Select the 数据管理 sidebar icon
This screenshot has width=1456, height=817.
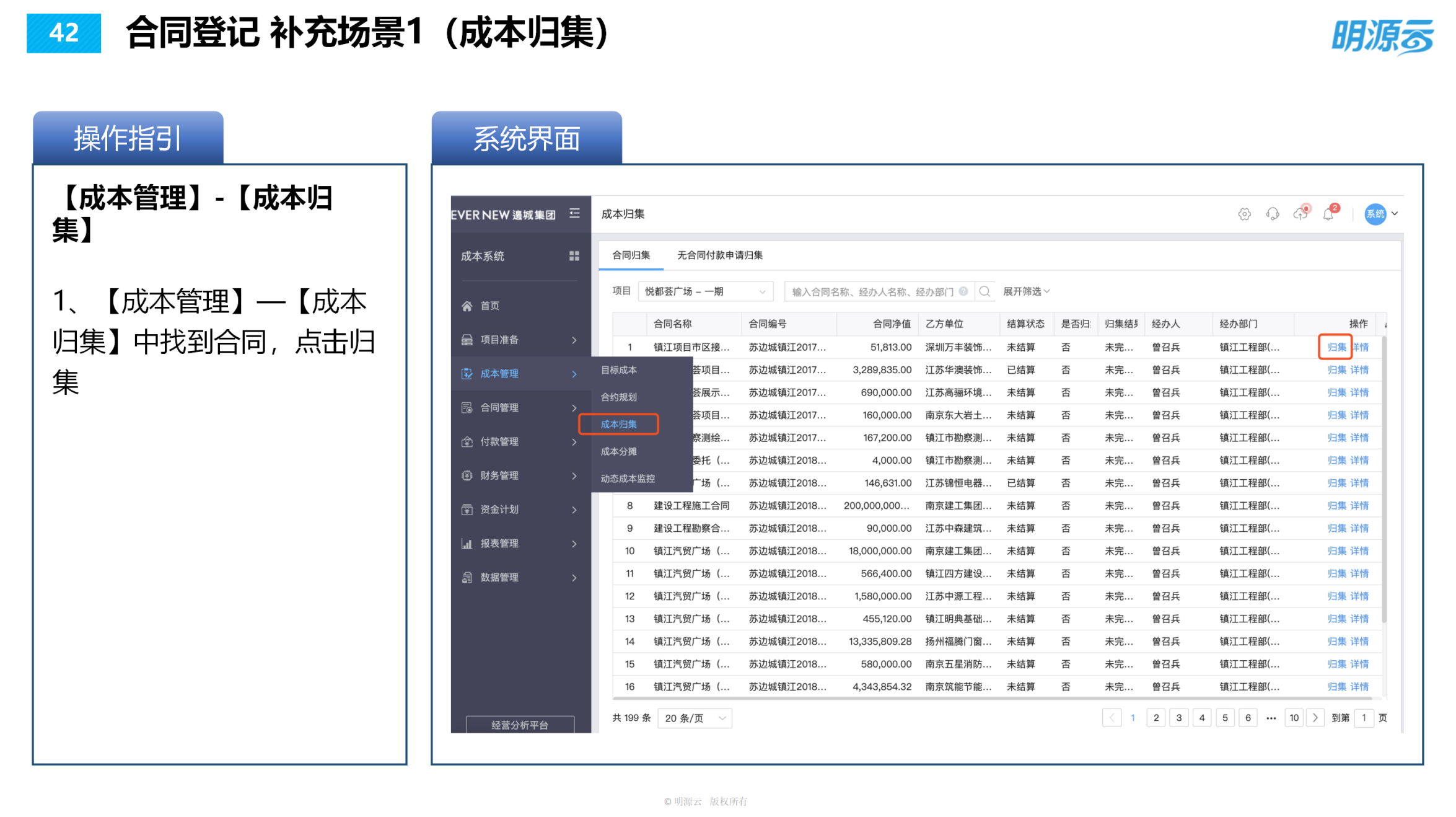[468, 577]
